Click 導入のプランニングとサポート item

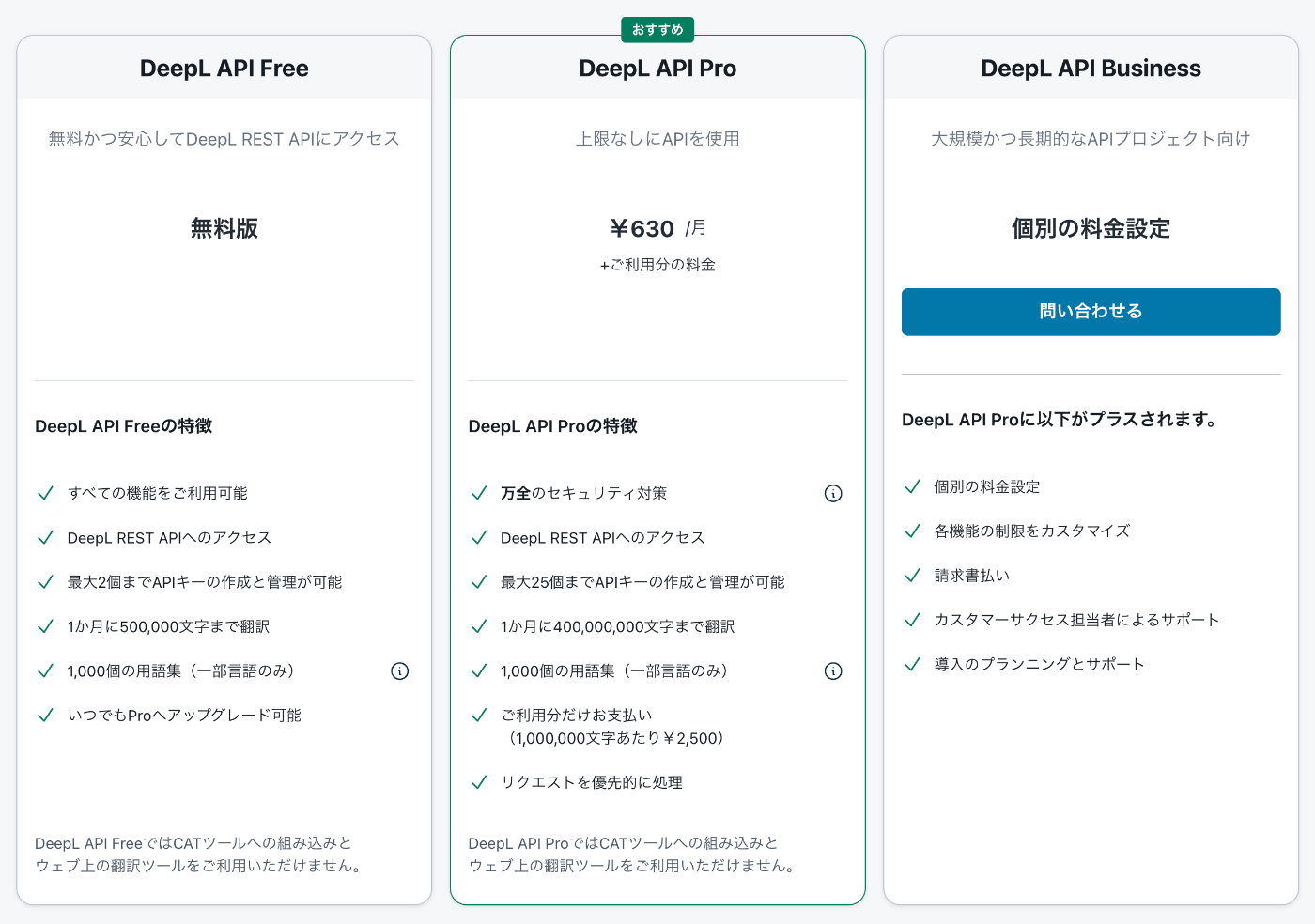click(1039, 664)
